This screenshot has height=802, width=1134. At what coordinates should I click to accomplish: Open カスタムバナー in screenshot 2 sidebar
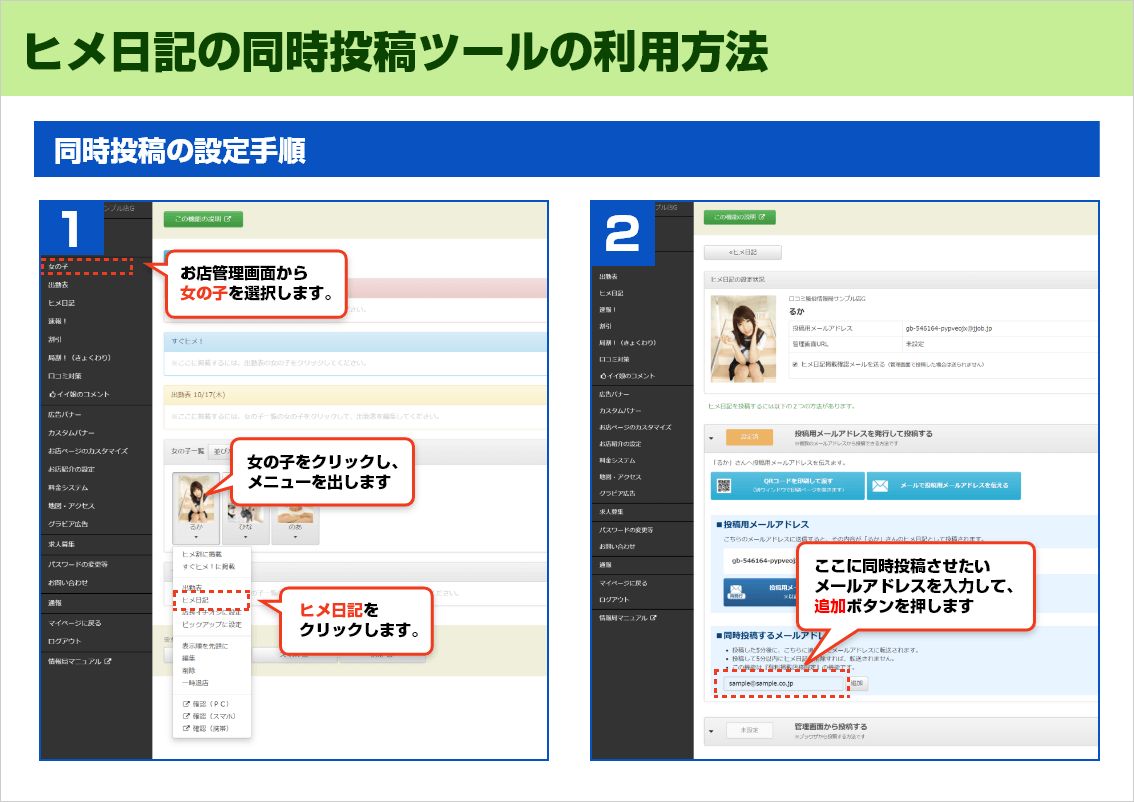click(x=621, y=411)
